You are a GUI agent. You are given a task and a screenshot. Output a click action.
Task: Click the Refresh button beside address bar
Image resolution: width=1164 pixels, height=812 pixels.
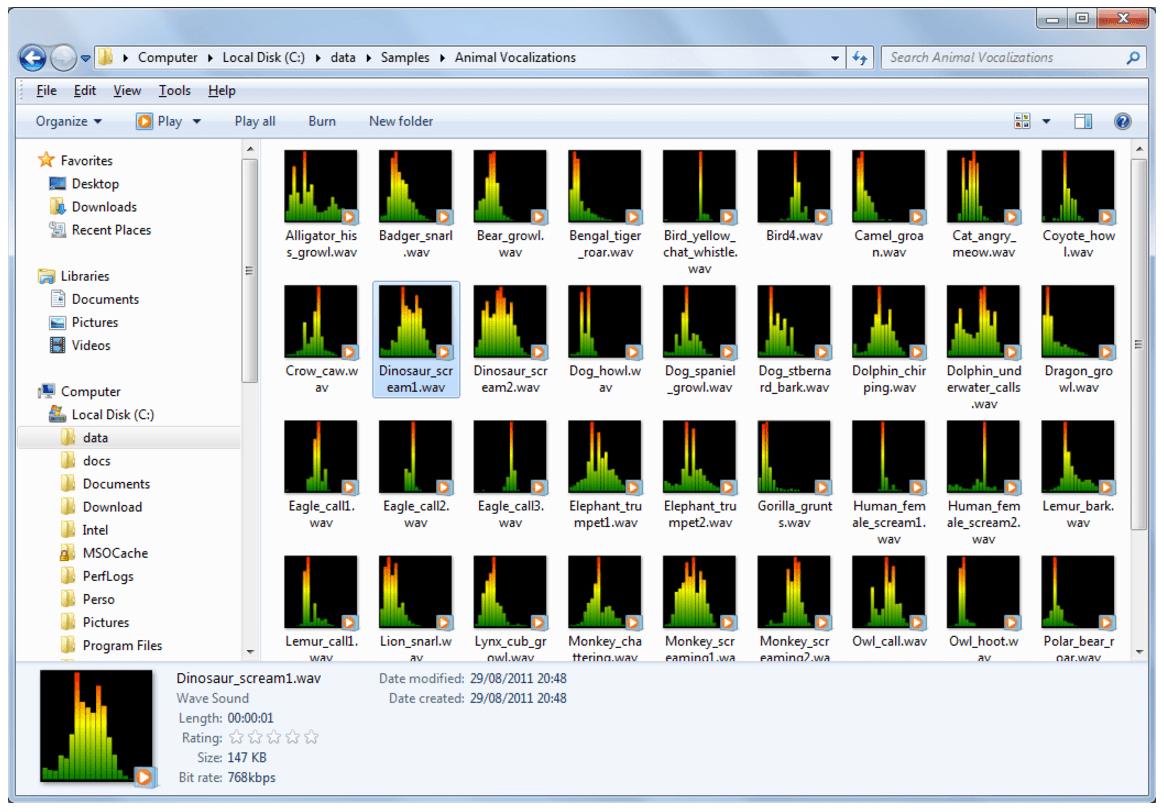tap(860, 58)
